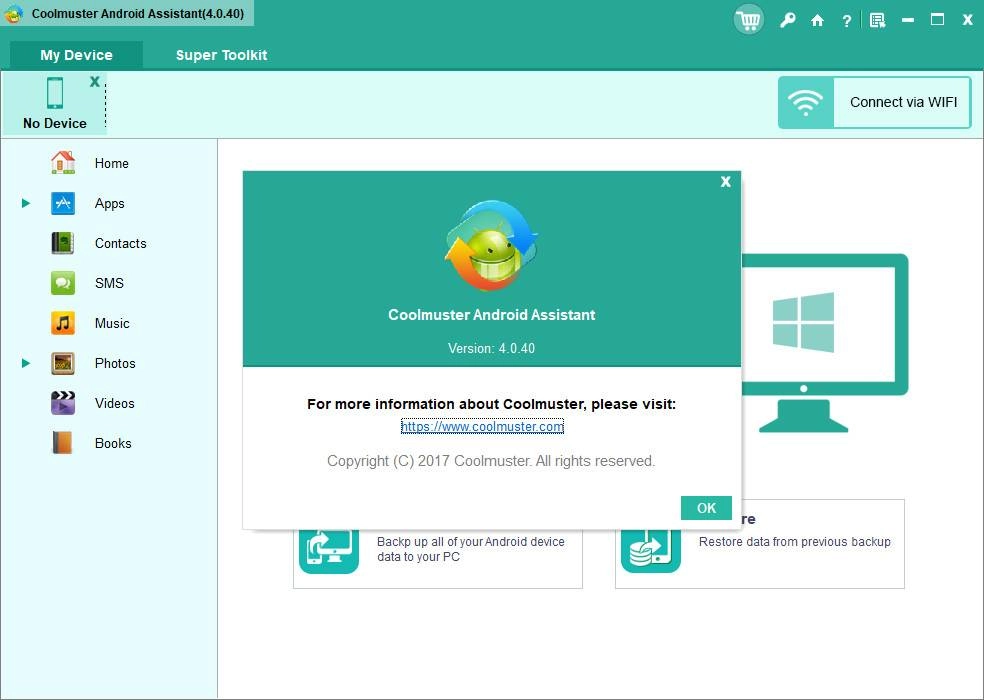Expand the Apps tree arrow
The width and height of the screenshot is (984, 700).
point(26,203)
